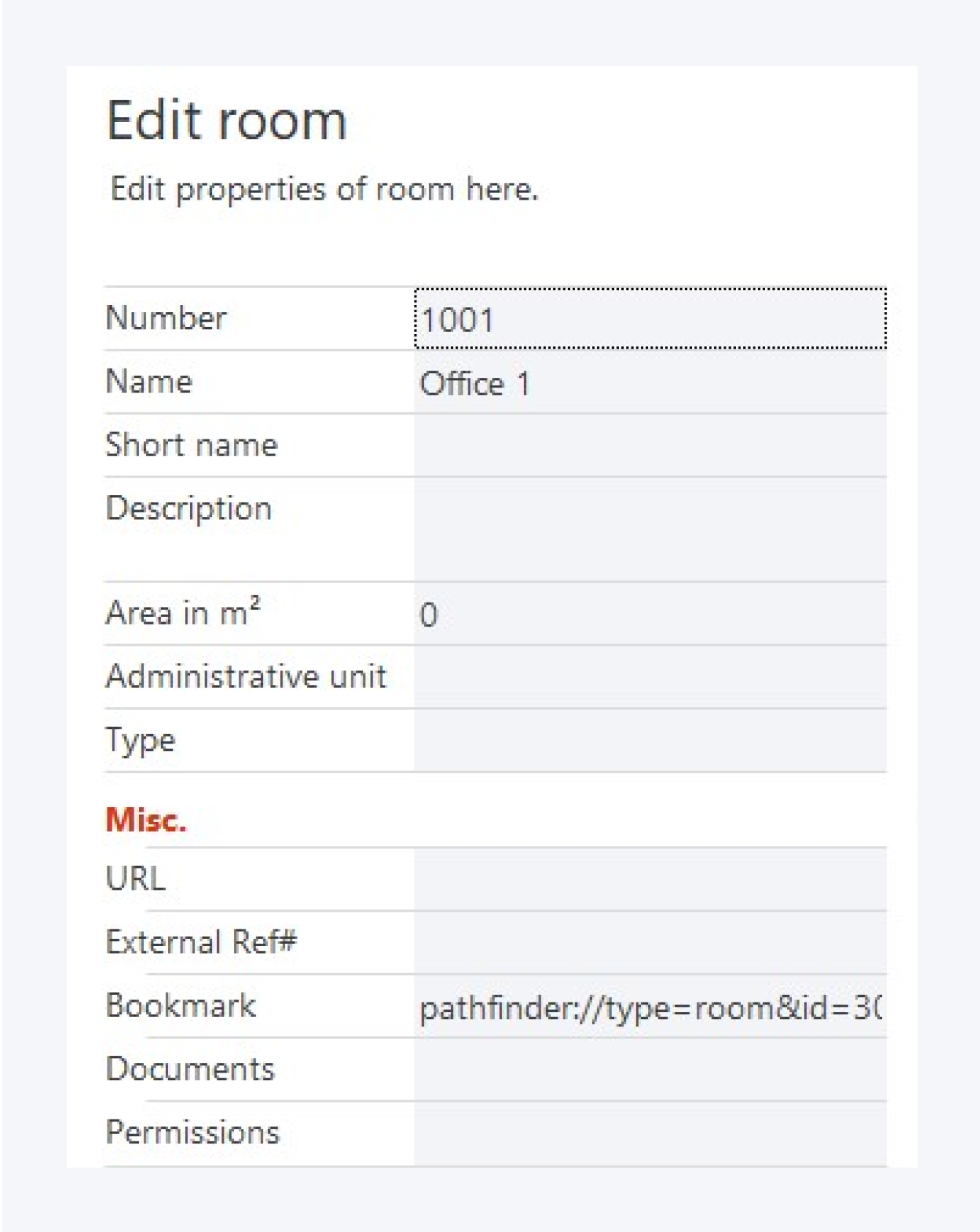Image resolution: width=980 pixels, height=1232 pixels.
Task: Select the Bookmark field with pathfinder link
Action: pyautogui.click(x=650, y=1007)
